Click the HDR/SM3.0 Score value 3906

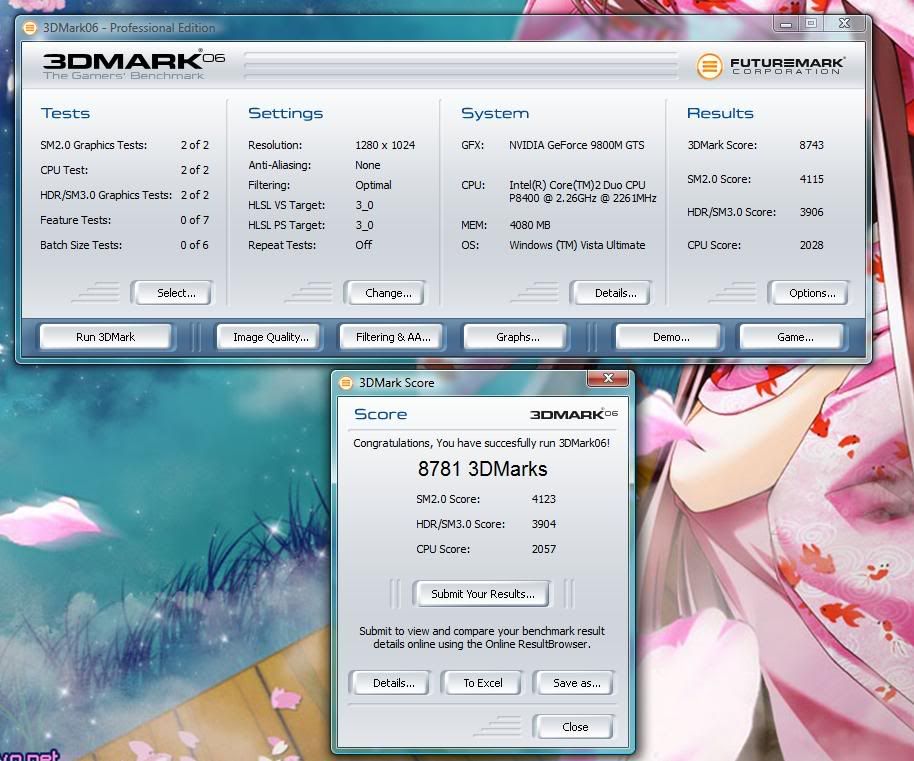coord(811,212)
